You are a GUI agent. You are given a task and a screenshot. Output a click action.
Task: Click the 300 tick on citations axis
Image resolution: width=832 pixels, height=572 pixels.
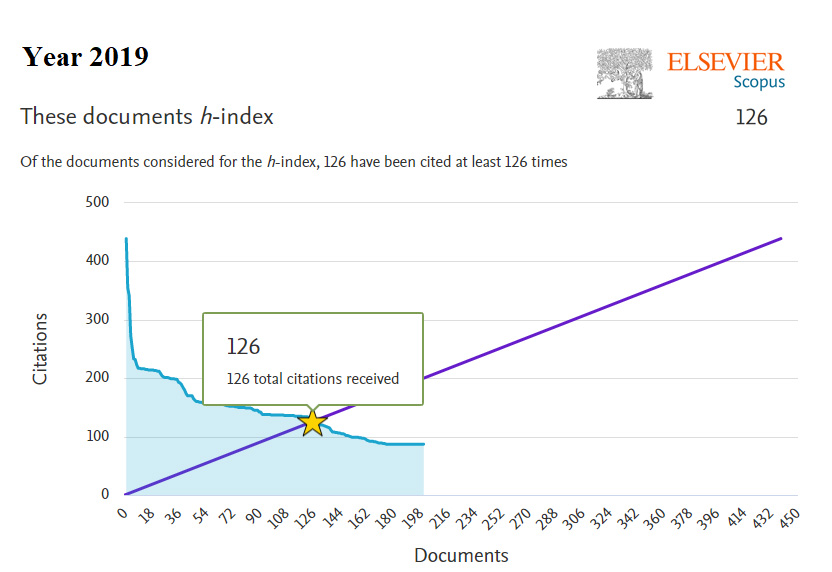point(97,320)
